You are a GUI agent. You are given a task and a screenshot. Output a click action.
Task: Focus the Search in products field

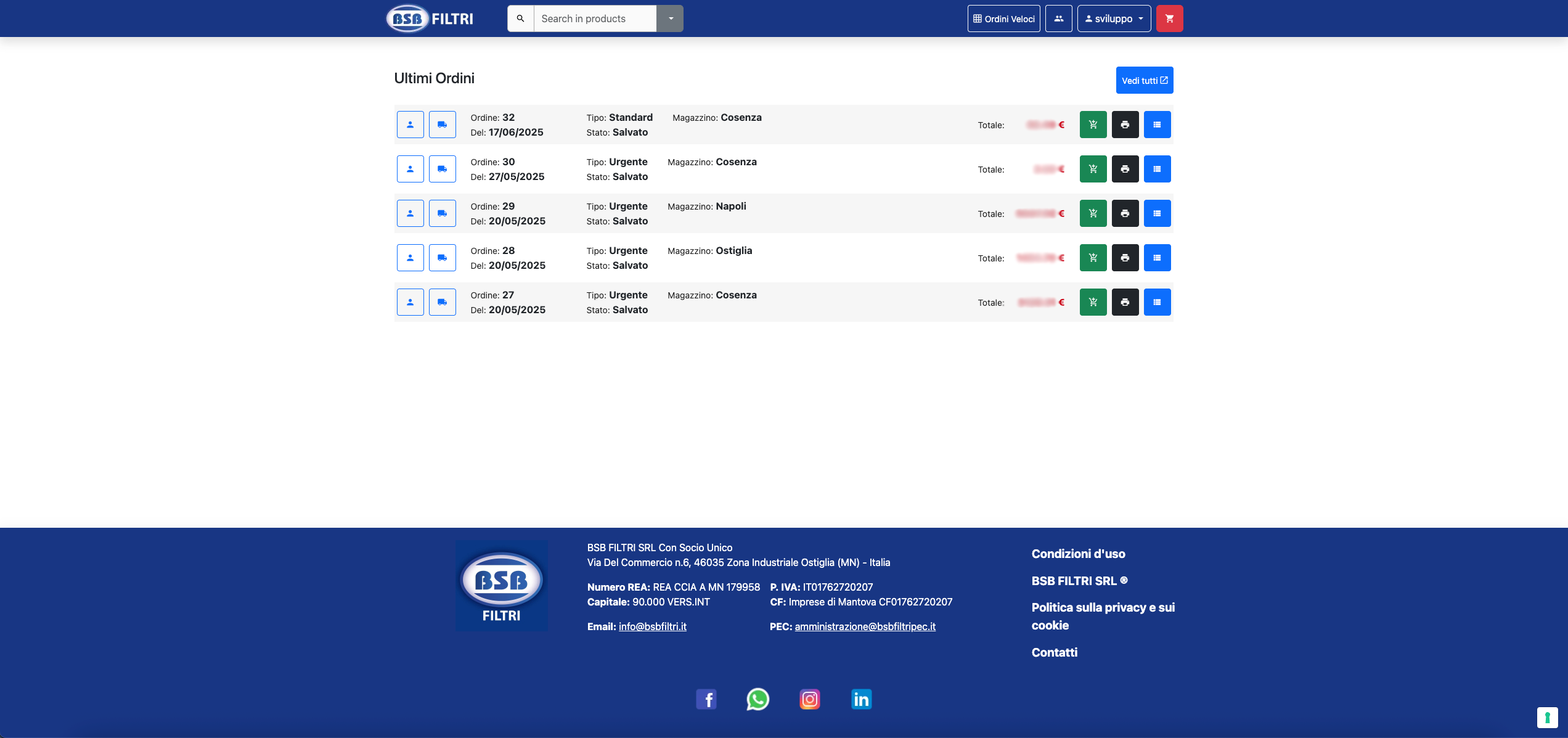click(595, 18)
